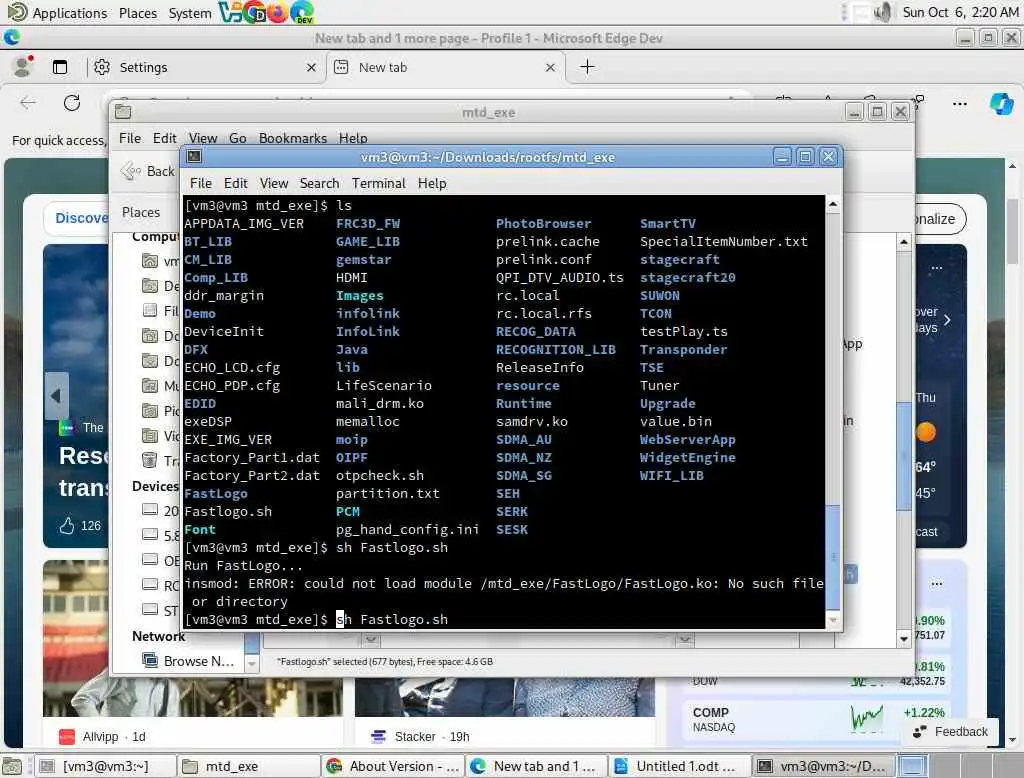1024x778 pixels.
Task: Click file manager scrollbar down arrow
Action: [x=904, y=639]
